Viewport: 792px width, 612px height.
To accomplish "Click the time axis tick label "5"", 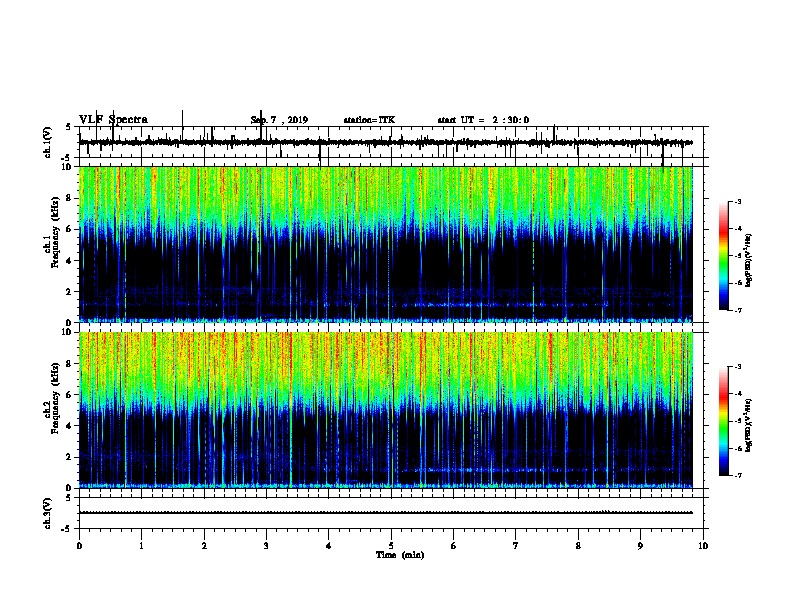I will click(x=391, y=546).
